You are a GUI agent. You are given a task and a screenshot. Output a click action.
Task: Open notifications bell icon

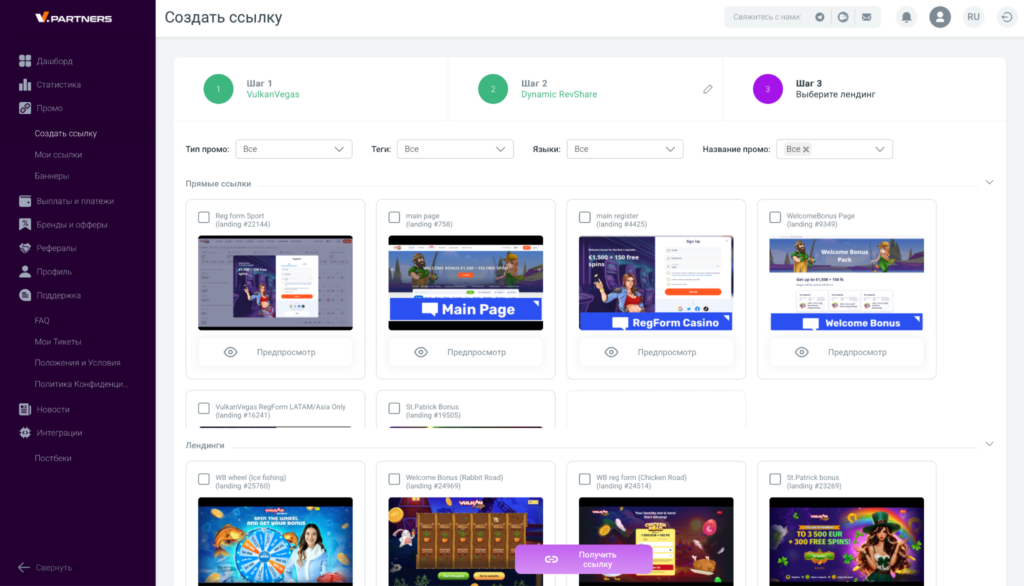pyautogui.click(x=906, y=17)
